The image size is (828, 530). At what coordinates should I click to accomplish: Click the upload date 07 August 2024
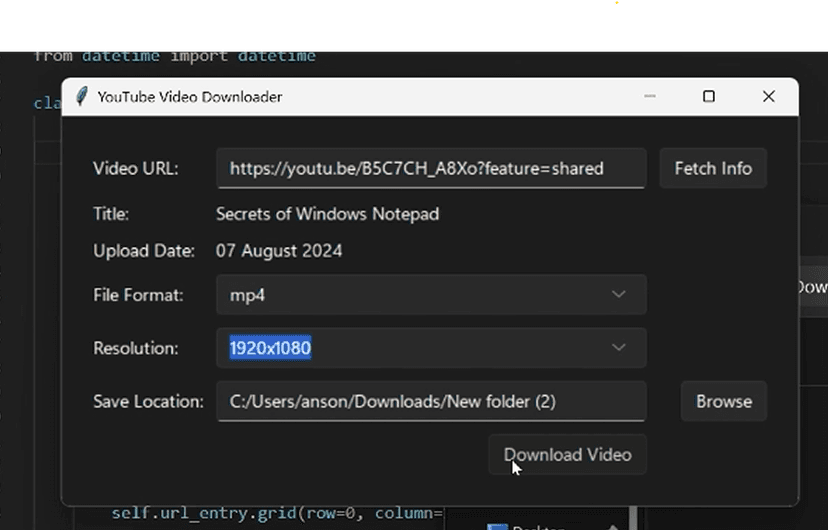[279, 251]
